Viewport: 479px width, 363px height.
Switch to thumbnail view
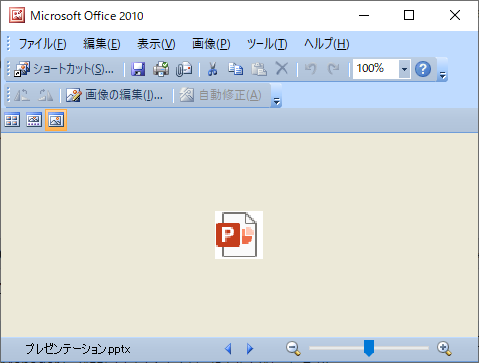coord(12,120)
